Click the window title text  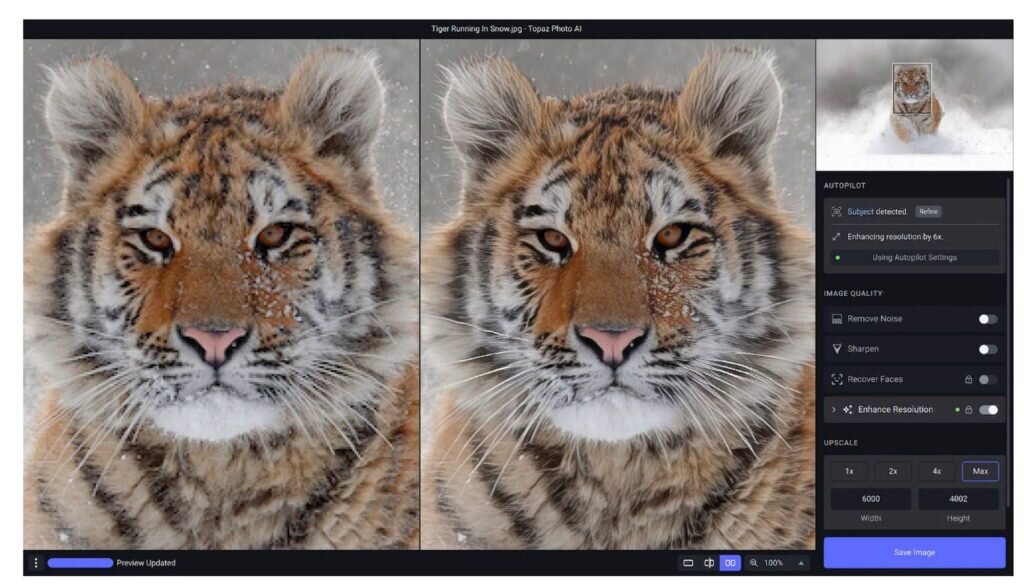pyautogui.click(x=506, y=29)
